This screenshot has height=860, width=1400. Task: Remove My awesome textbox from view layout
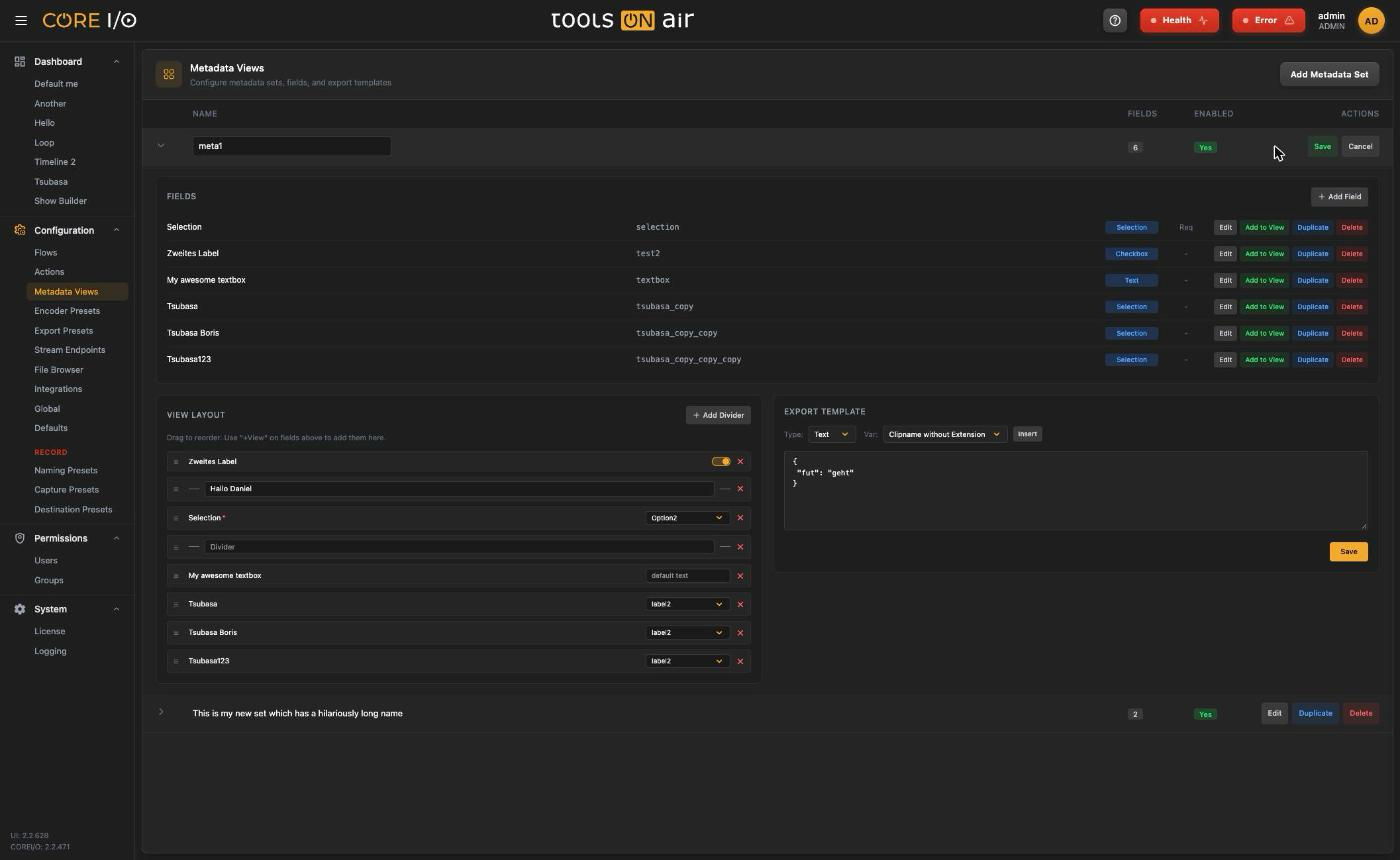coord(740,576)
